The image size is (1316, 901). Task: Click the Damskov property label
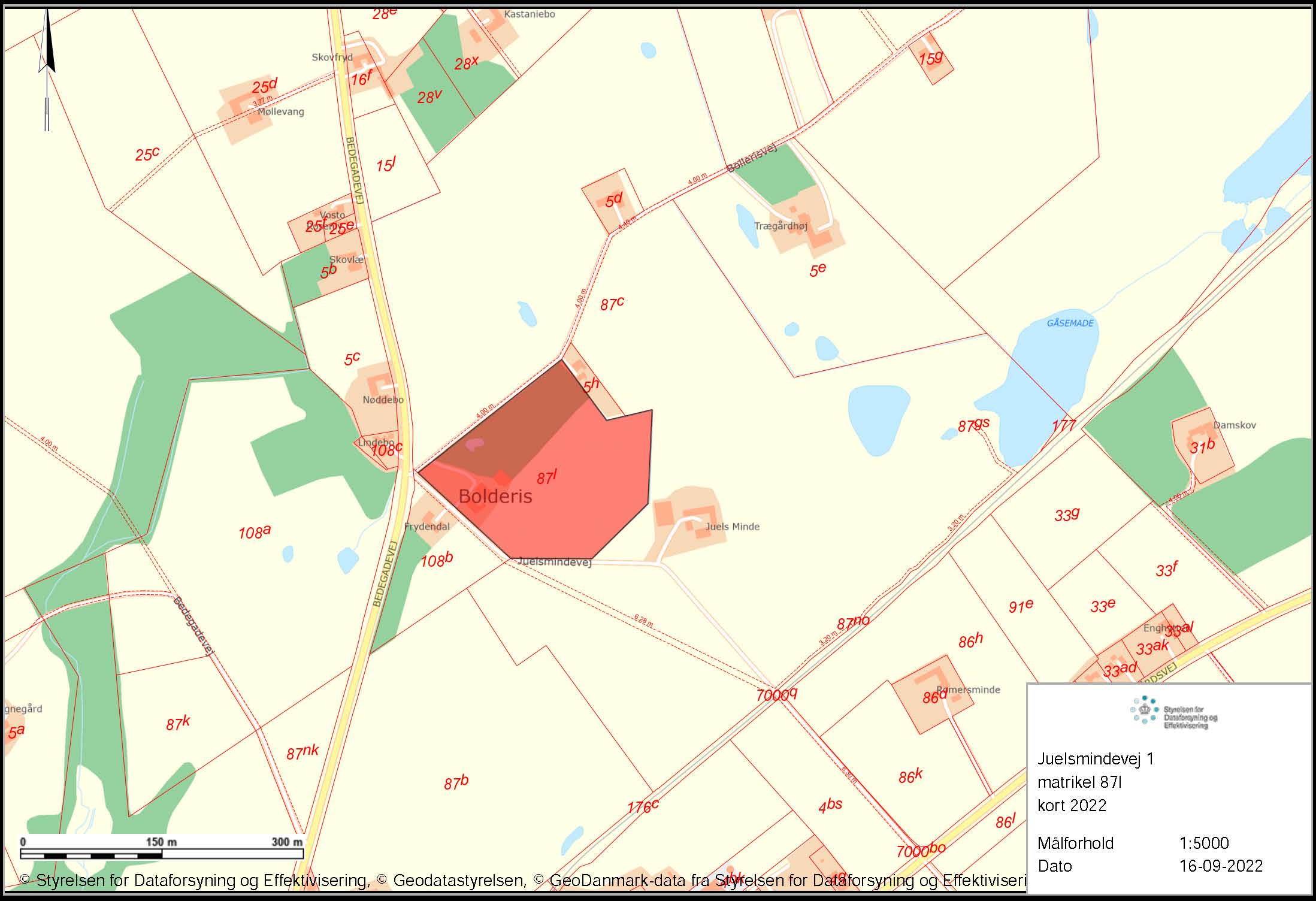1235,425
